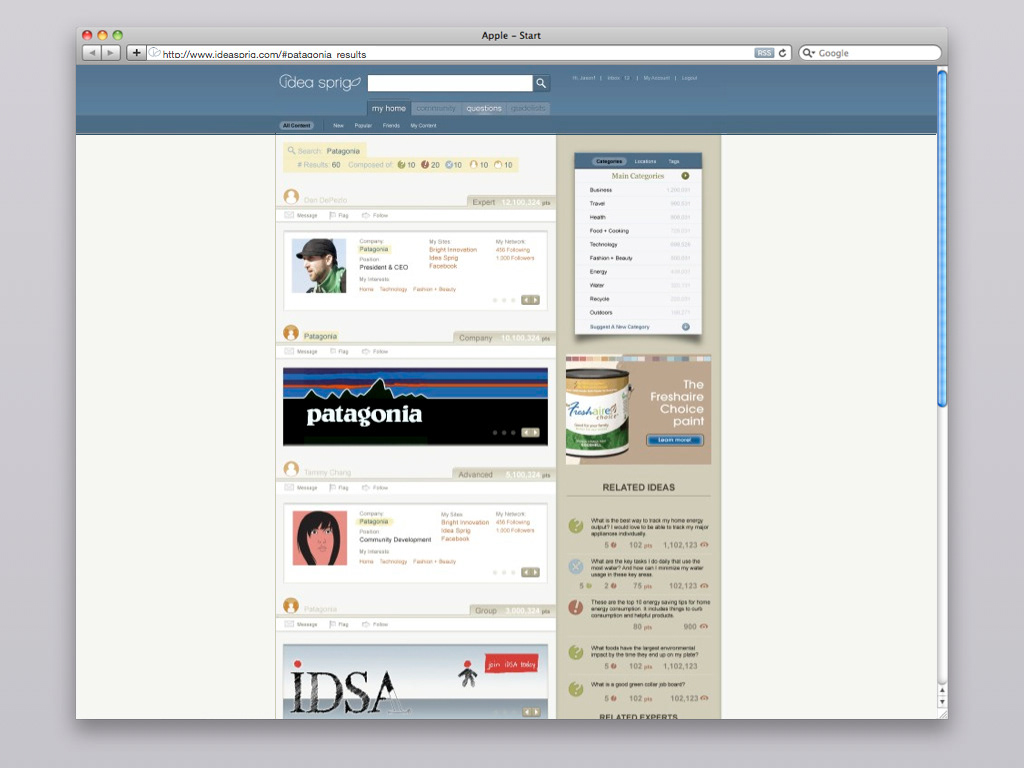Click Tammy Chang's avatar icon
1024x768 pixels.
click(x=291, y=469)
